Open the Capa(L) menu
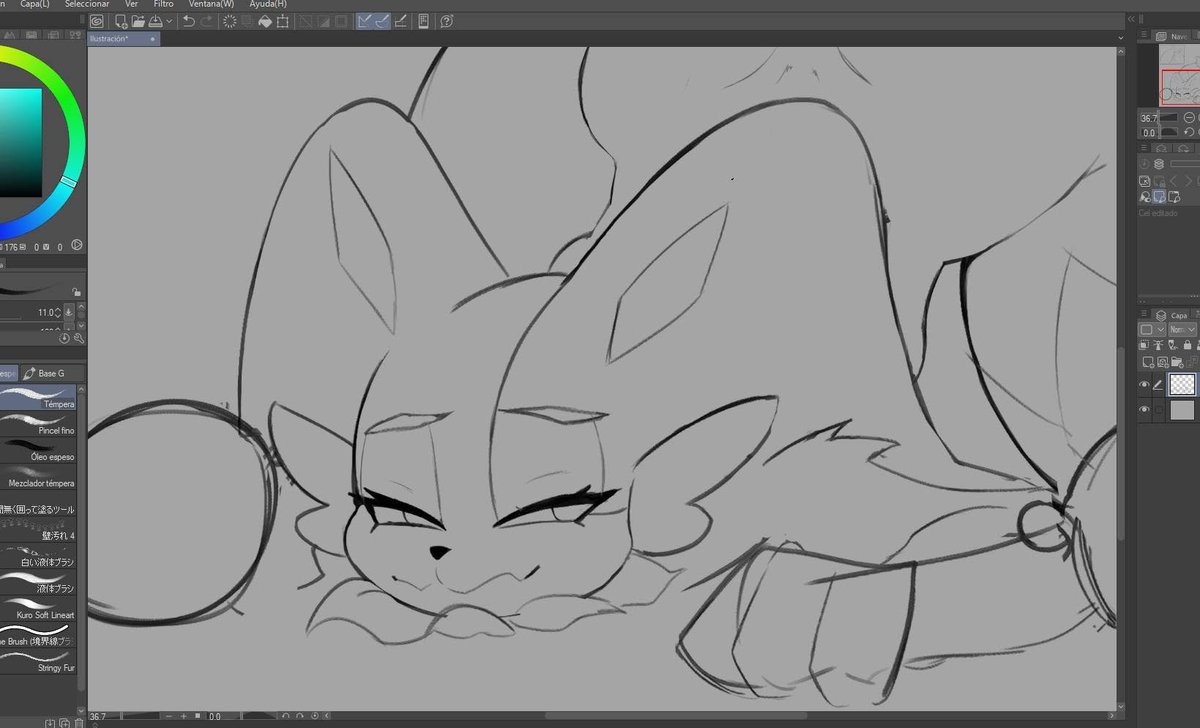The width and height of the screenshot is (1200, 728). pos(35,4)
